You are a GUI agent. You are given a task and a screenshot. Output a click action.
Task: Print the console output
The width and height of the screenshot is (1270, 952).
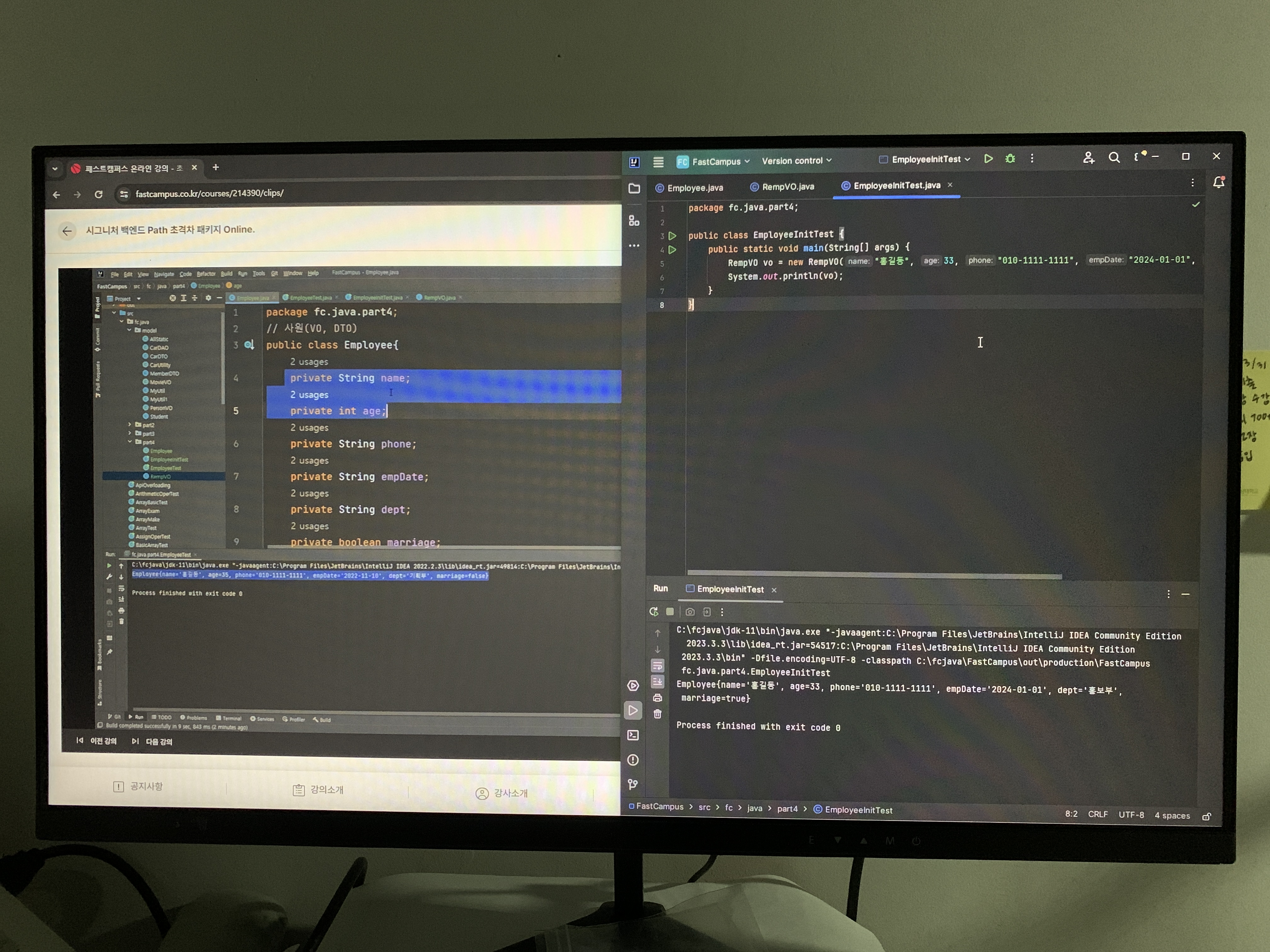coord(657,698)
